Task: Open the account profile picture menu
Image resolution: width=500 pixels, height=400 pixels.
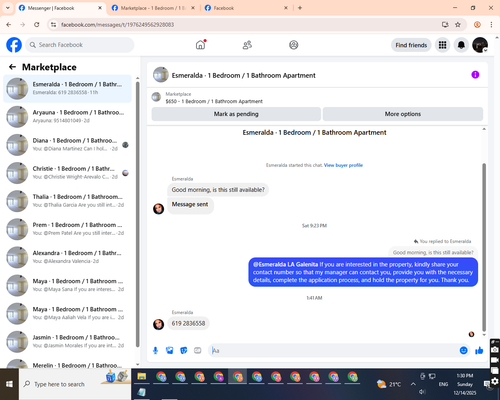Action: (480, 45)
